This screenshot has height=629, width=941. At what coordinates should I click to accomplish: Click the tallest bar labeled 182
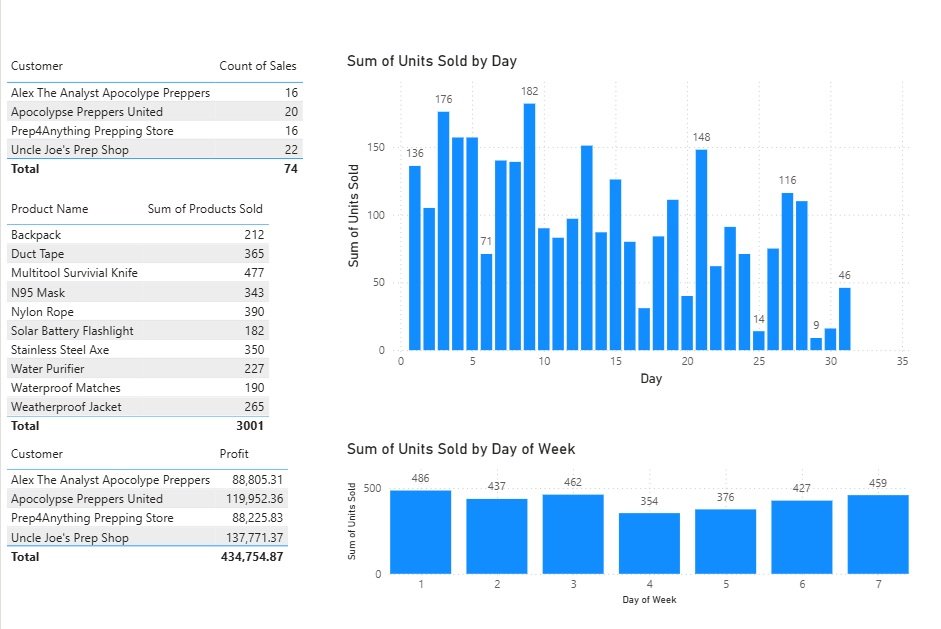pos(529,228)
